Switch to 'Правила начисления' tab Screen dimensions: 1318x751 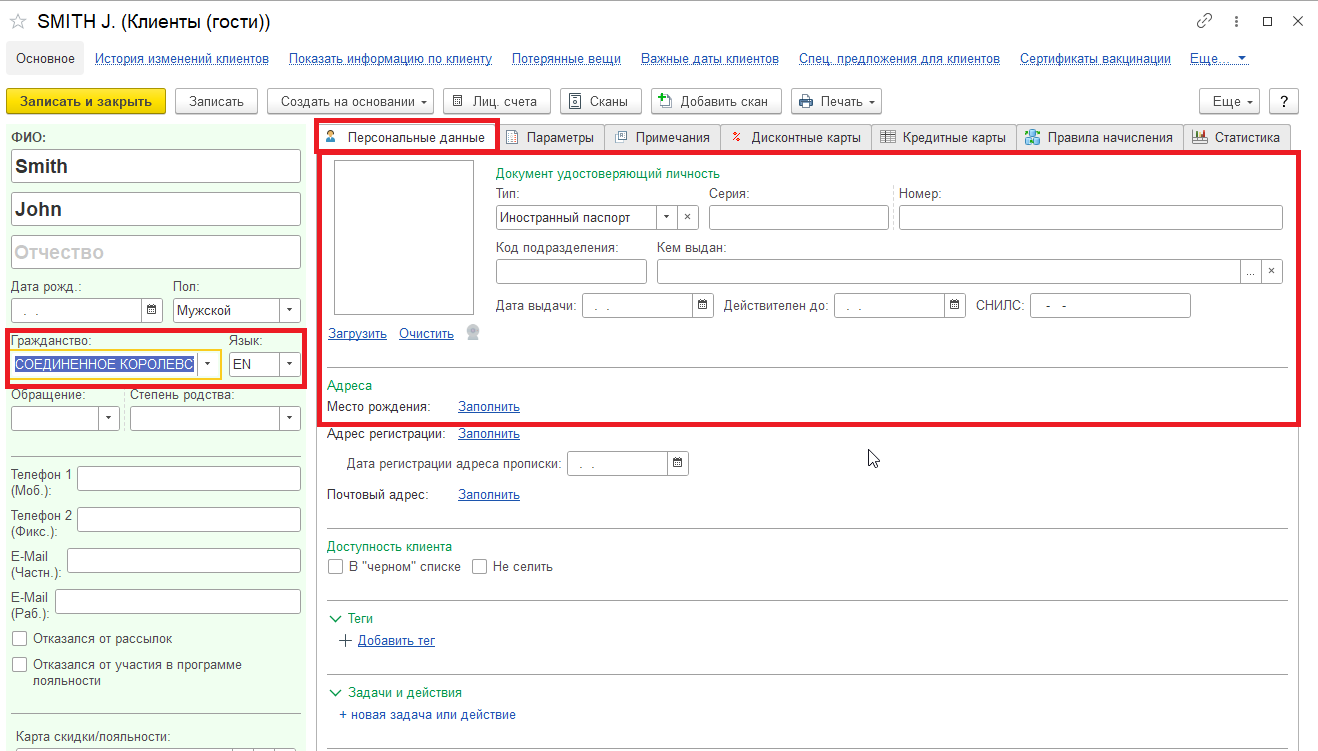pos(1100,137)
